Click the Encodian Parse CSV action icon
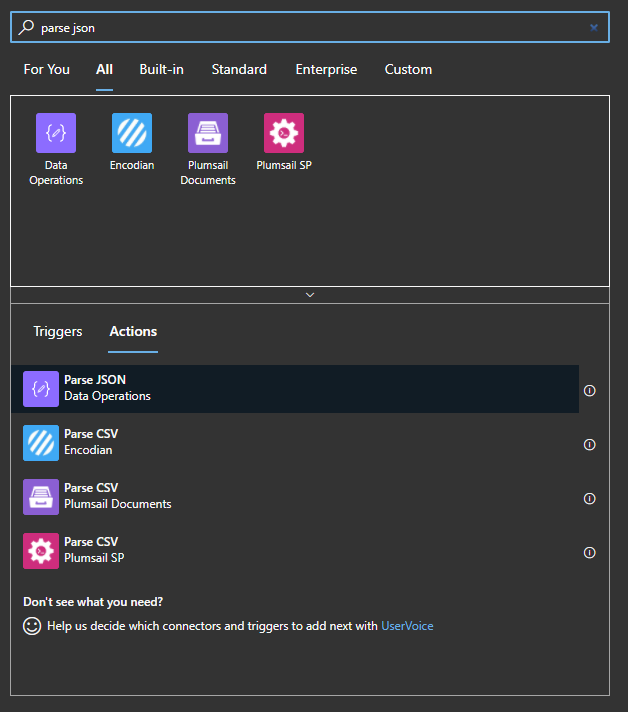628x712 pixels. [41, 443]
